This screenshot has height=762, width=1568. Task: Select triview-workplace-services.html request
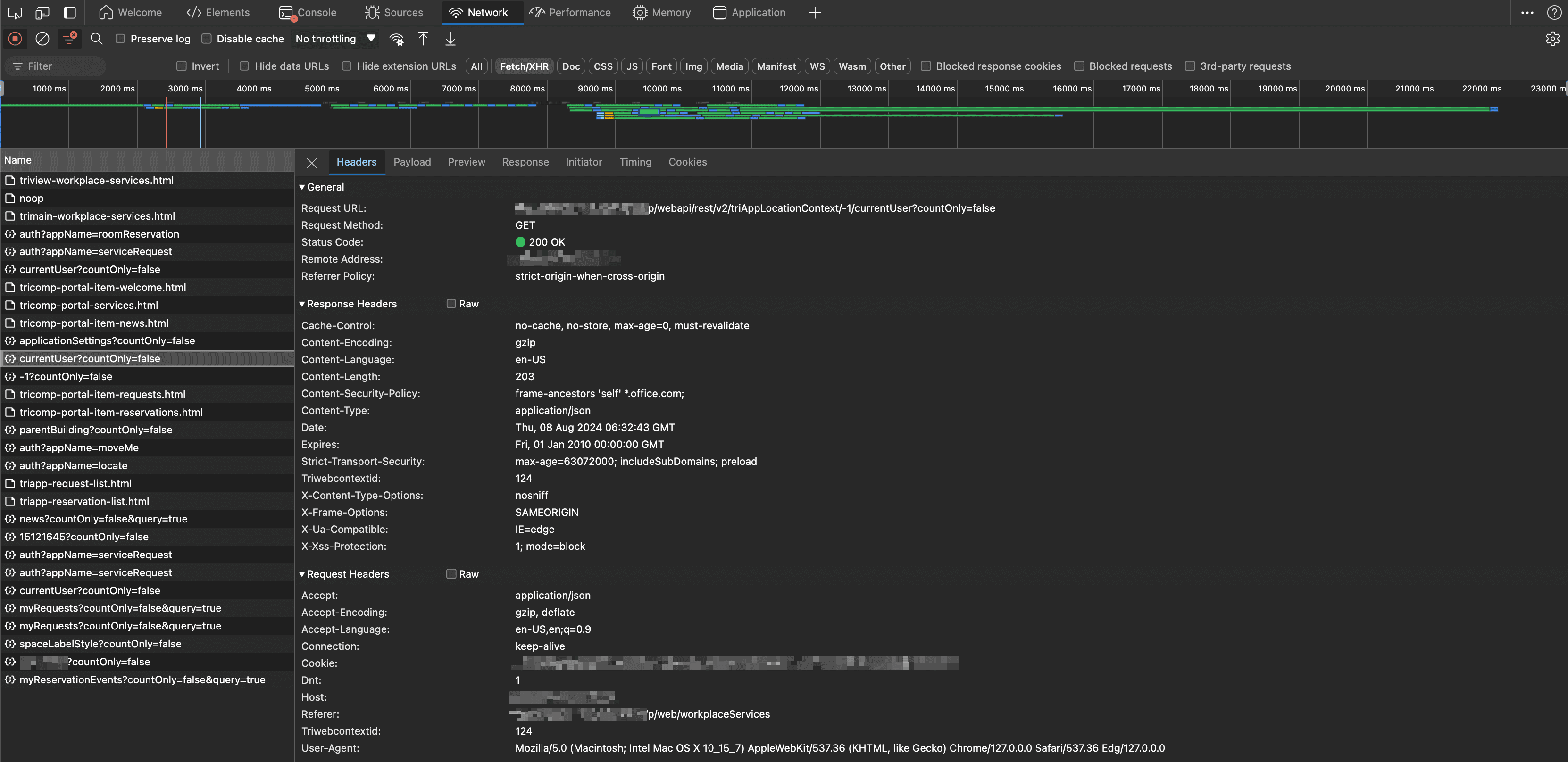147,180
